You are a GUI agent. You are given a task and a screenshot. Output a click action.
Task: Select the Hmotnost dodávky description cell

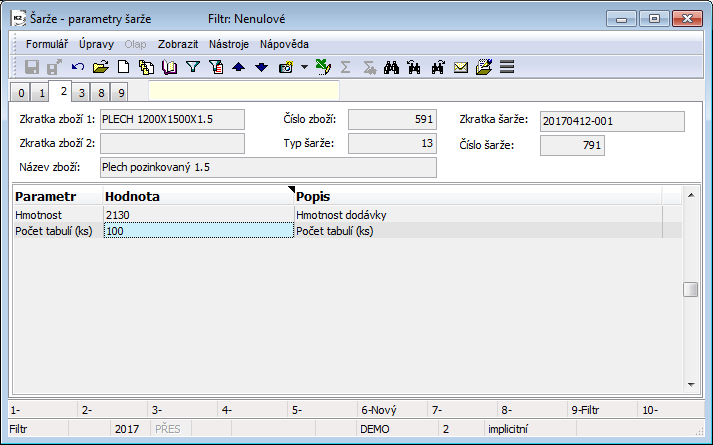pyautogui.click(x=478, y=215)
